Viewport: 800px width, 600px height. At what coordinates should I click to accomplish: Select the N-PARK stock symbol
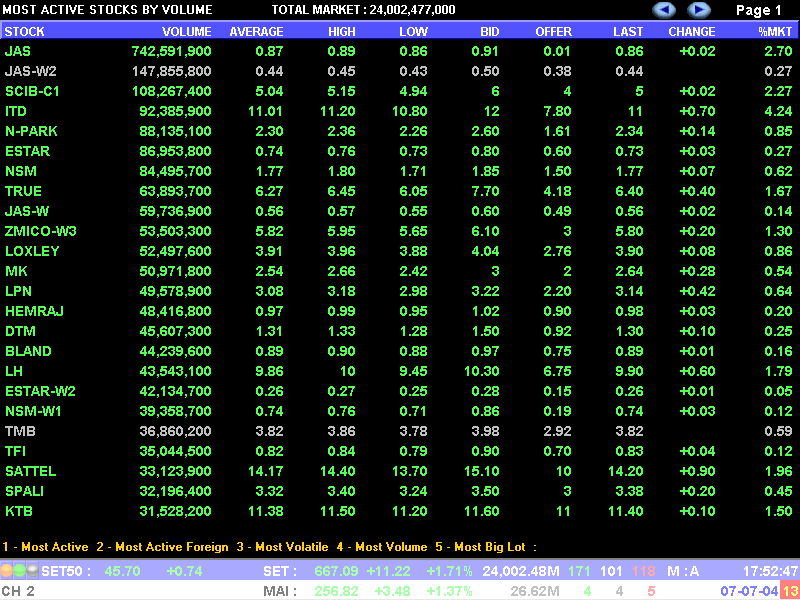(31, 131)
